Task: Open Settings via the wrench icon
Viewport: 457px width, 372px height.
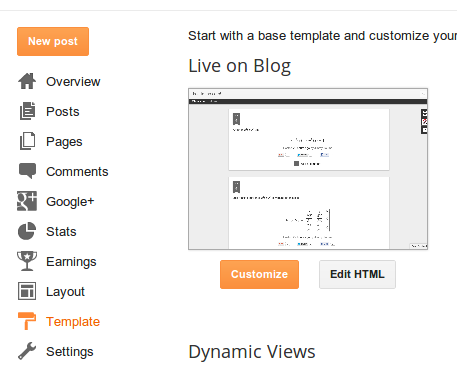Action: click(x=27, y=351)
